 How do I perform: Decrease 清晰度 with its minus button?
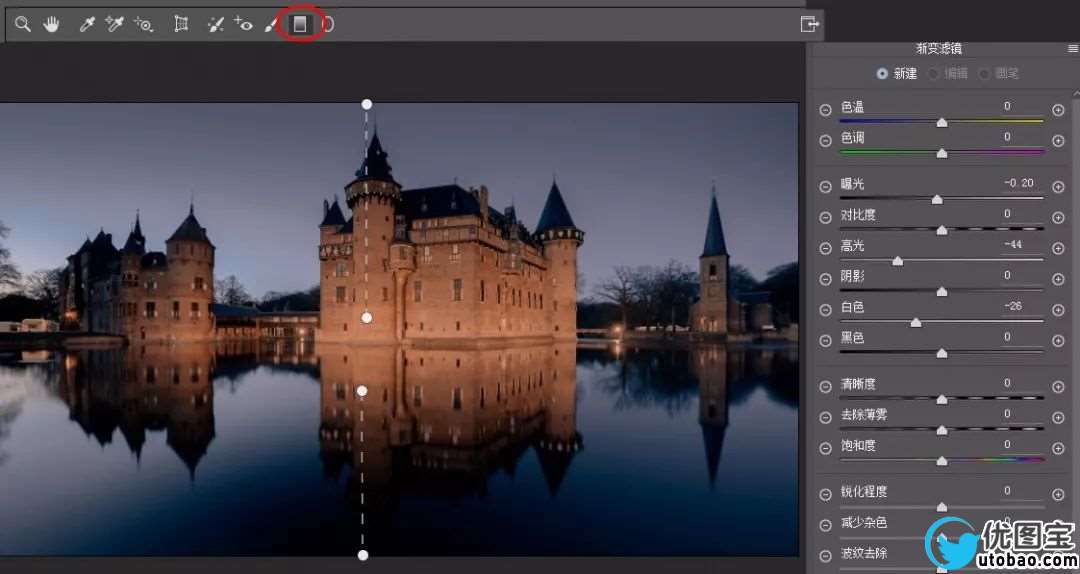point(825,387)
